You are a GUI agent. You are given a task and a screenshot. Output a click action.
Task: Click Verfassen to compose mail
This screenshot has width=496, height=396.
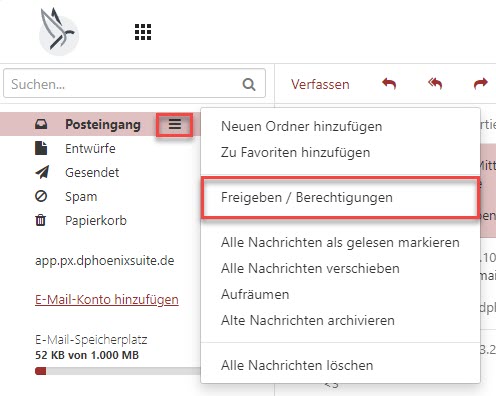320,84
